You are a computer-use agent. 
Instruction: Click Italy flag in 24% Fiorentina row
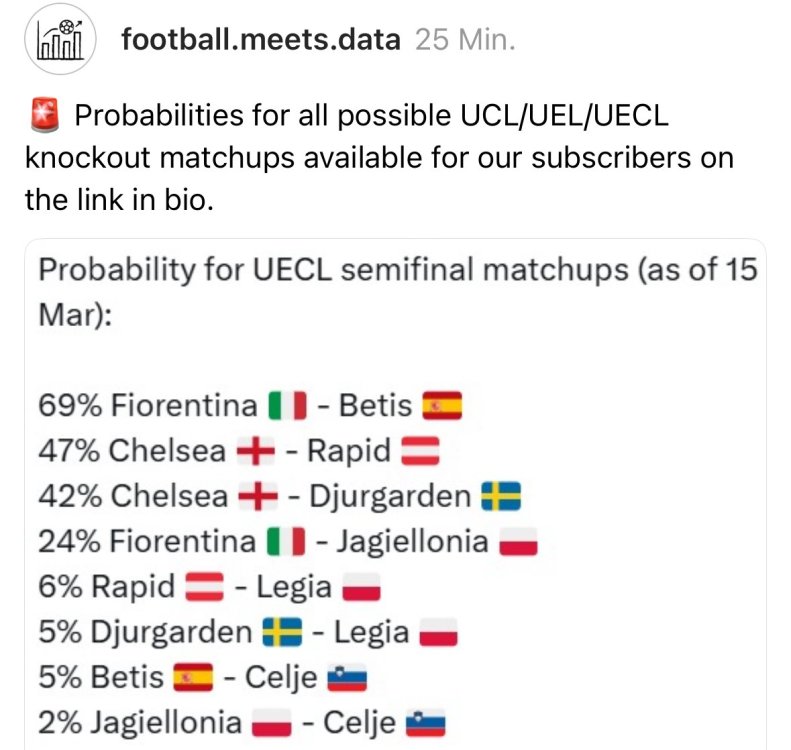coord(286,543)
